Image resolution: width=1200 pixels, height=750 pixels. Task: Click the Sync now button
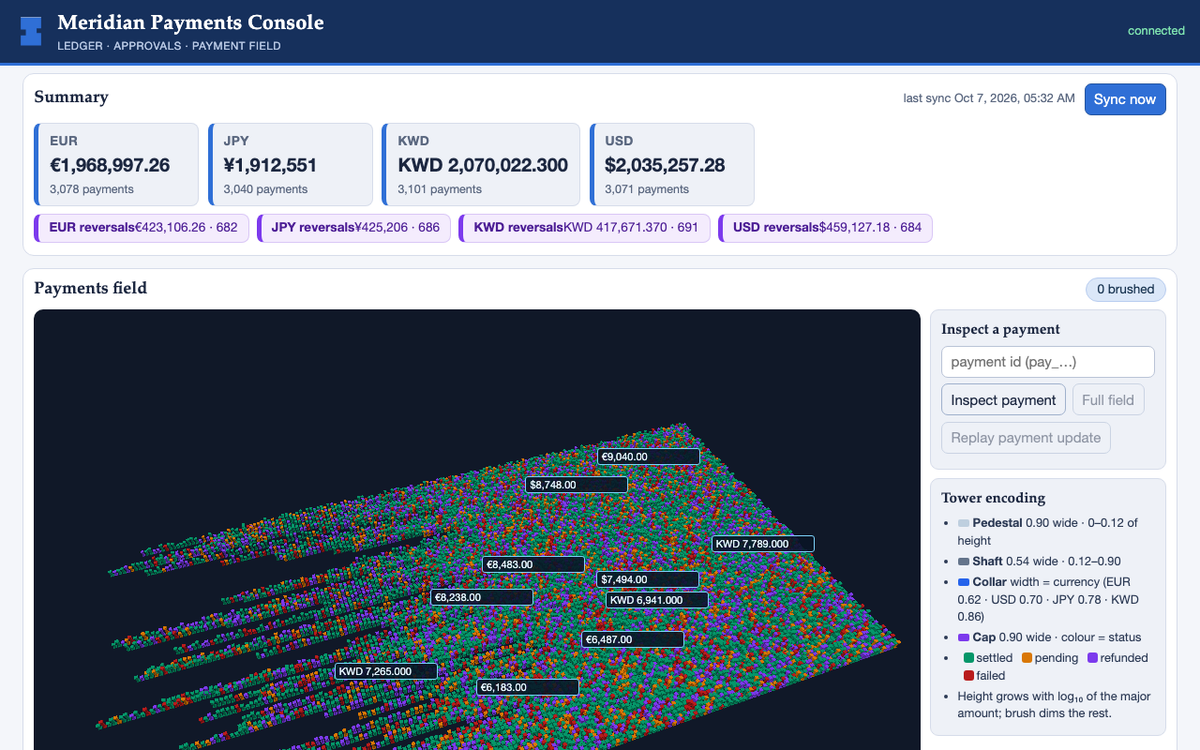(1125, 99)
